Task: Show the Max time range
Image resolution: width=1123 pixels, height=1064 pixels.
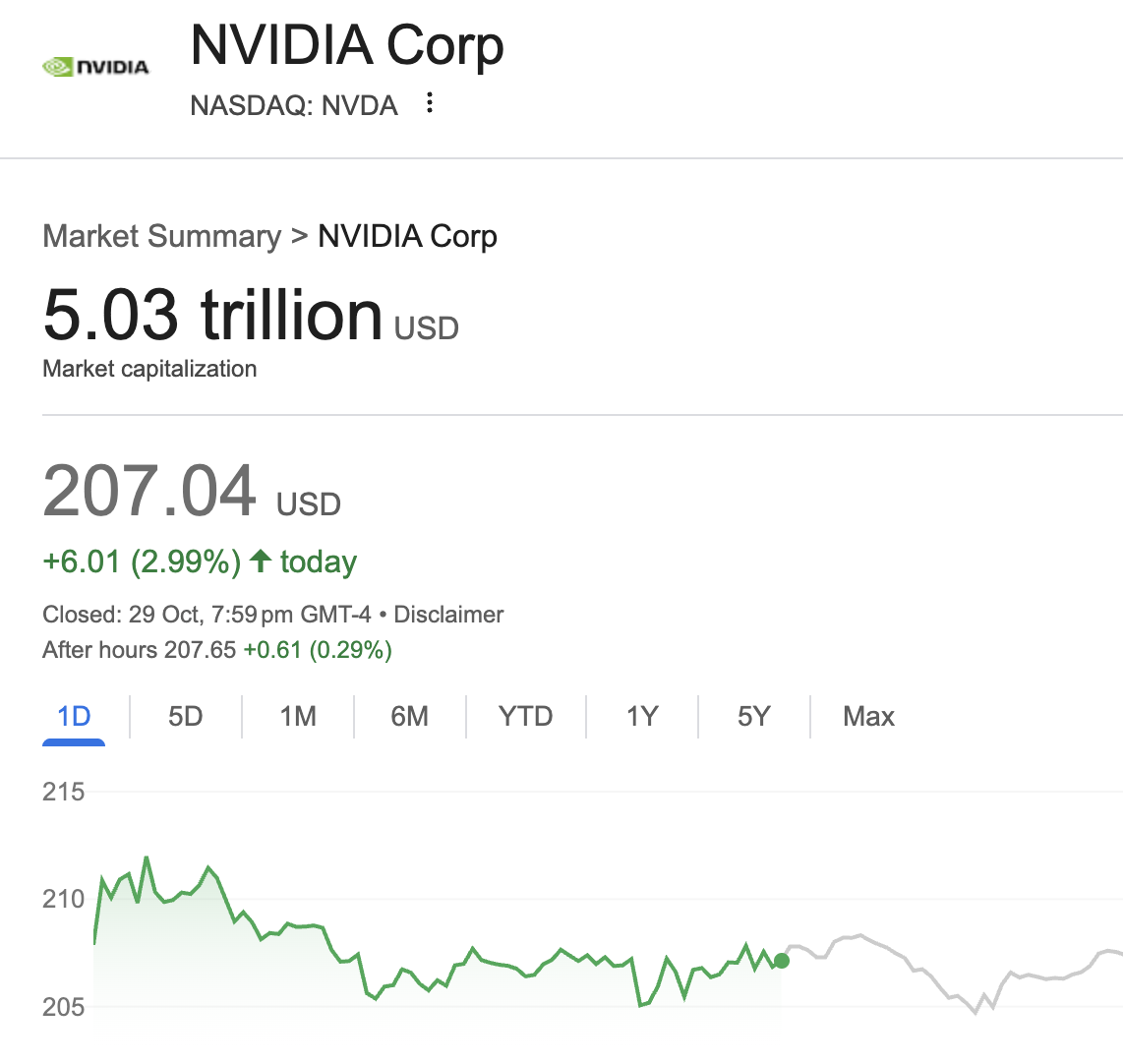Action: (x=868, y=716)
